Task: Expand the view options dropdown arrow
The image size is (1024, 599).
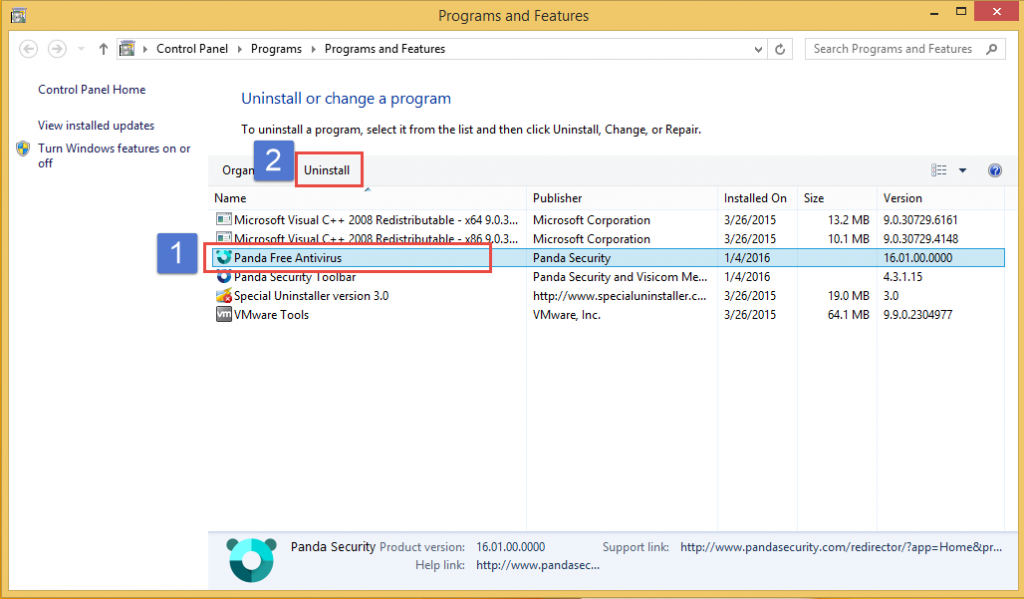Action: (963, 170)
